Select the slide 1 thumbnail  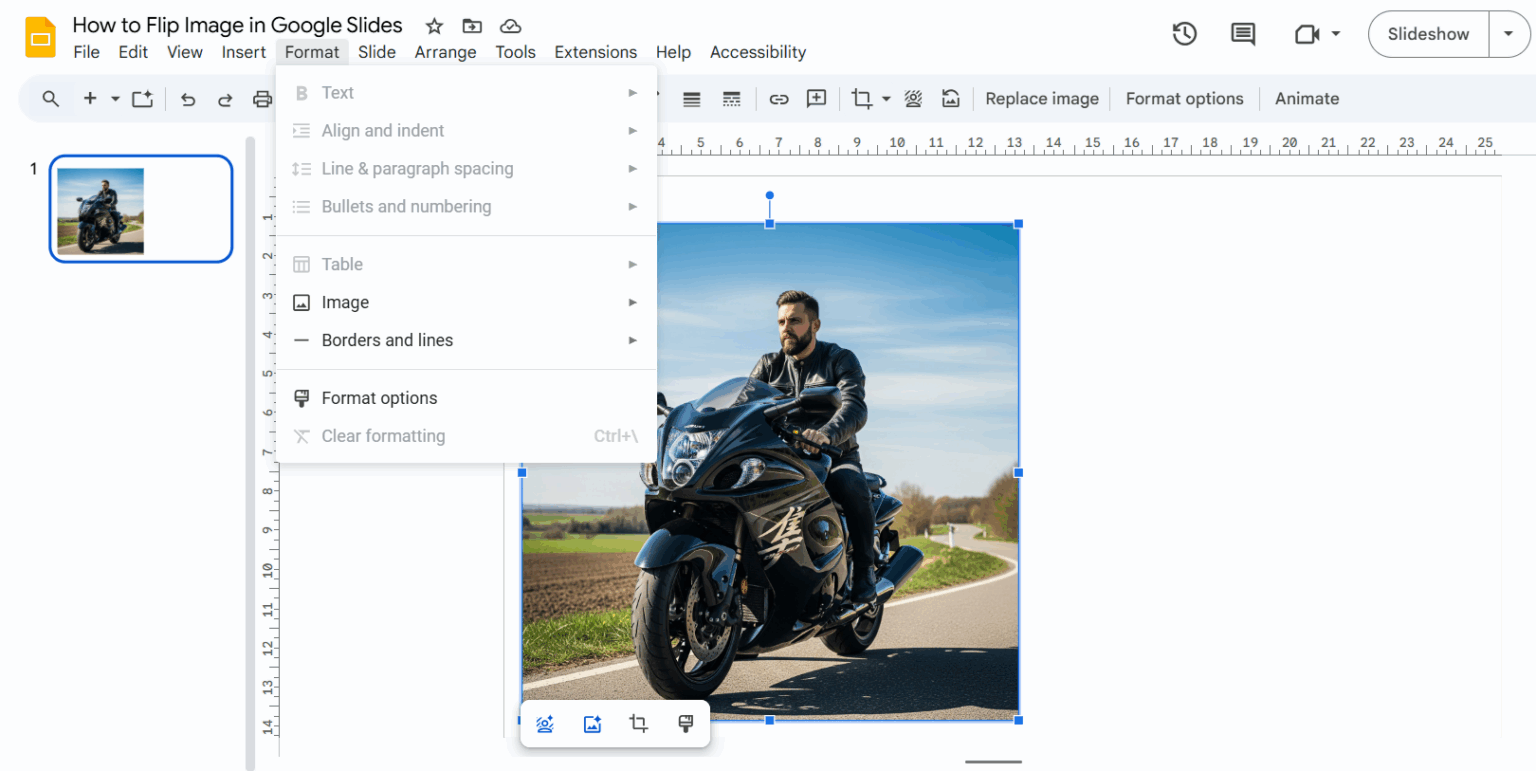tap(140, 208)
